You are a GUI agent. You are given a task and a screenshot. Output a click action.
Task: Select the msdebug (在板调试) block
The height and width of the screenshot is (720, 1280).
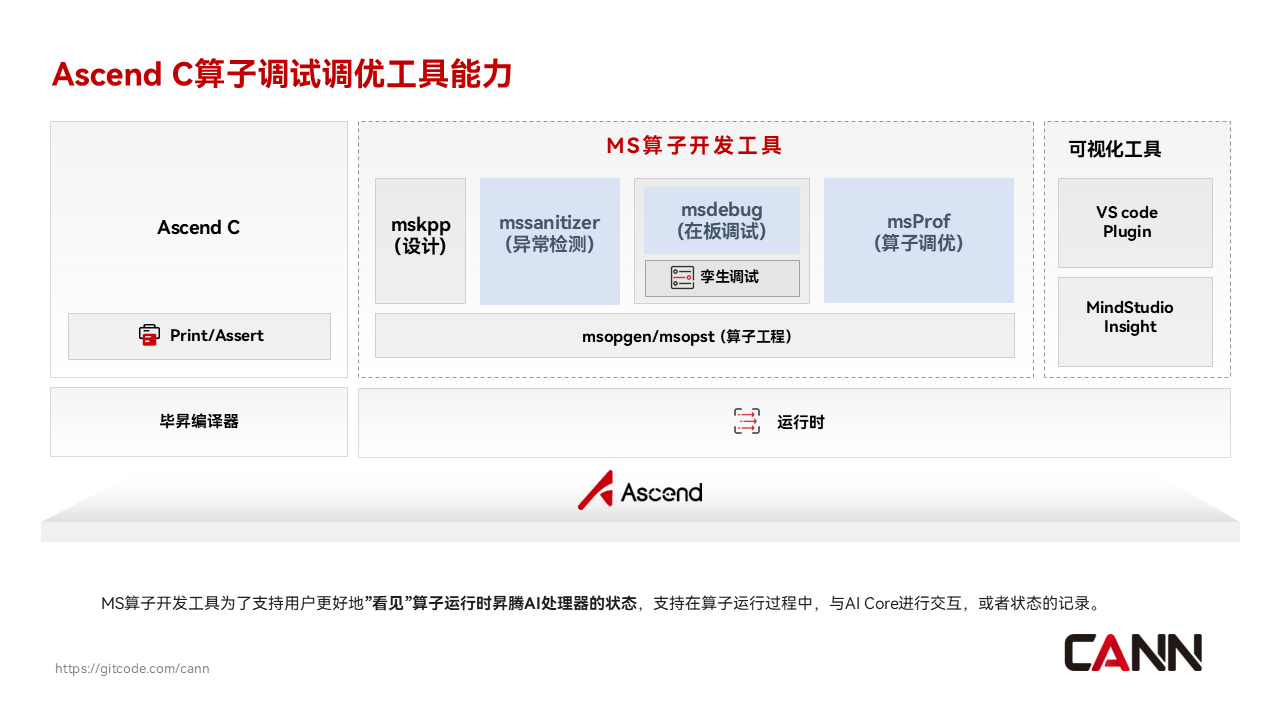click(722, 220)
